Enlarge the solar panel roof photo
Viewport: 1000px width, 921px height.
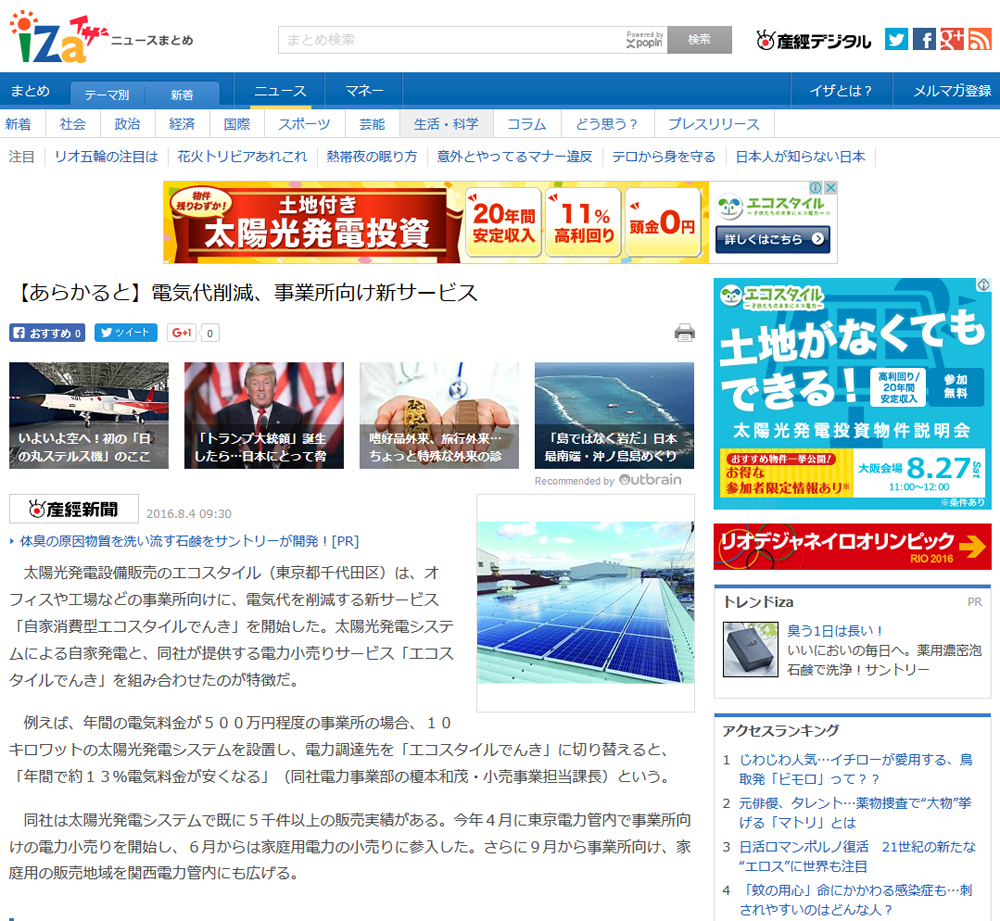tap(585, 602)
